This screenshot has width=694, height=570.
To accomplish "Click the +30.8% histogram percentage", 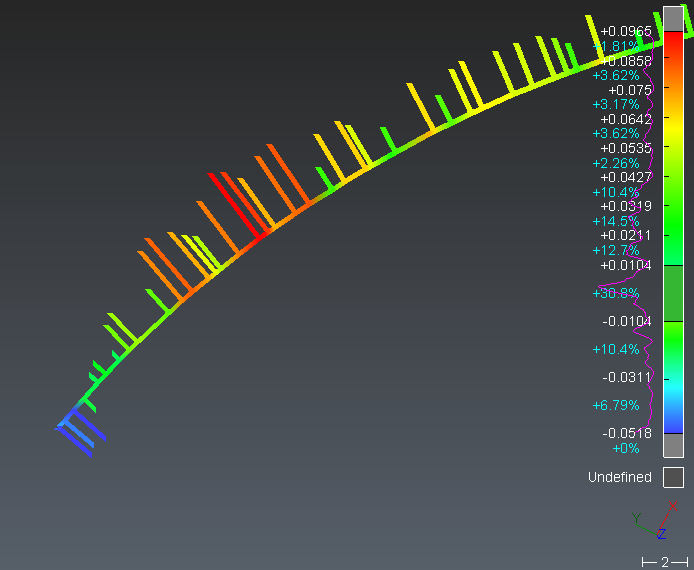I will coord(615,293).
